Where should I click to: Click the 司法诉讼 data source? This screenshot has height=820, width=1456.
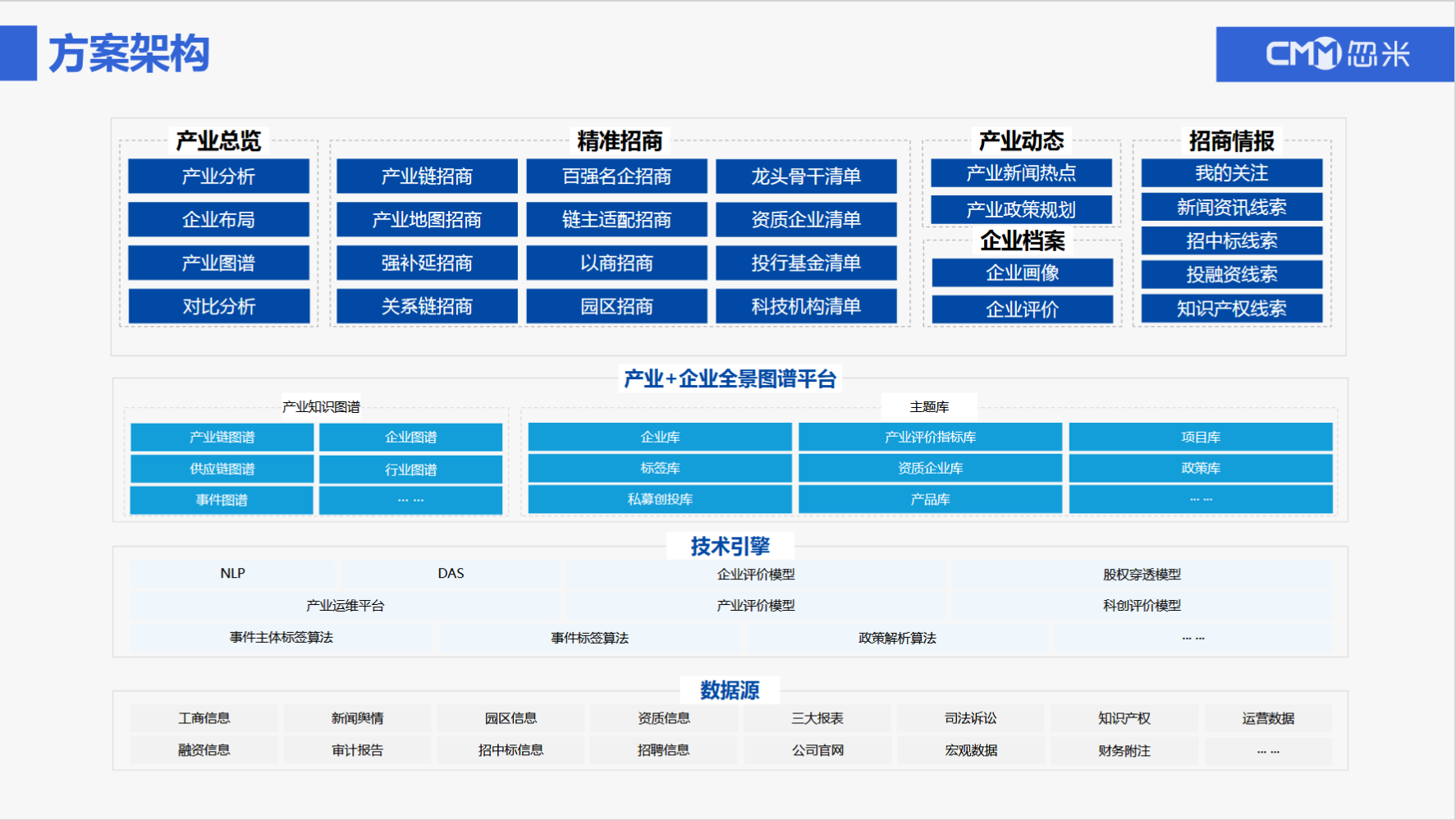click(970, 718)
